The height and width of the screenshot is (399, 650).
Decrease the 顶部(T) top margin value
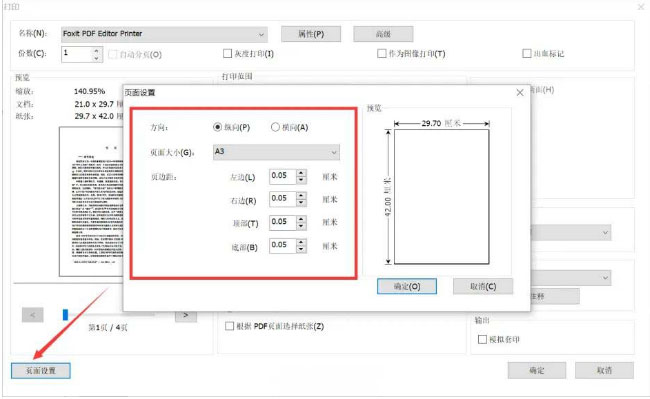click(302, 226)
